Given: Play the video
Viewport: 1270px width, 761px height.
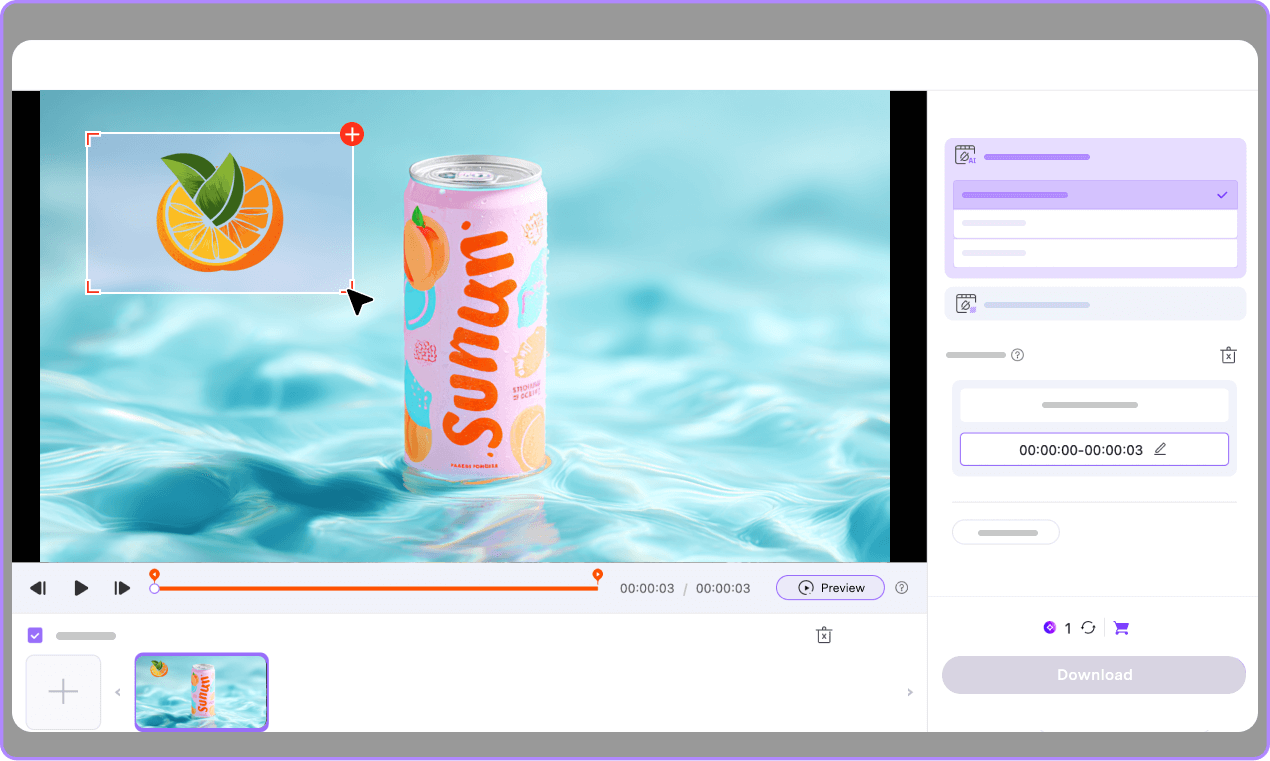Looking at the screenshot, I should [x=81, y=588].
